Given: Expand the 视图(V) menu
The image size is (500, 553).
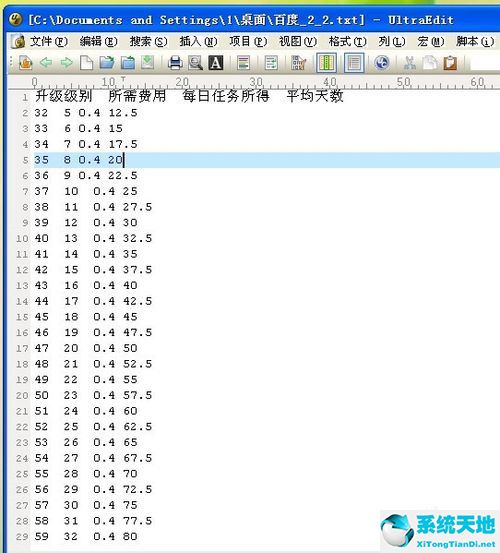Looking at the screenshot, I should [298, 42].
